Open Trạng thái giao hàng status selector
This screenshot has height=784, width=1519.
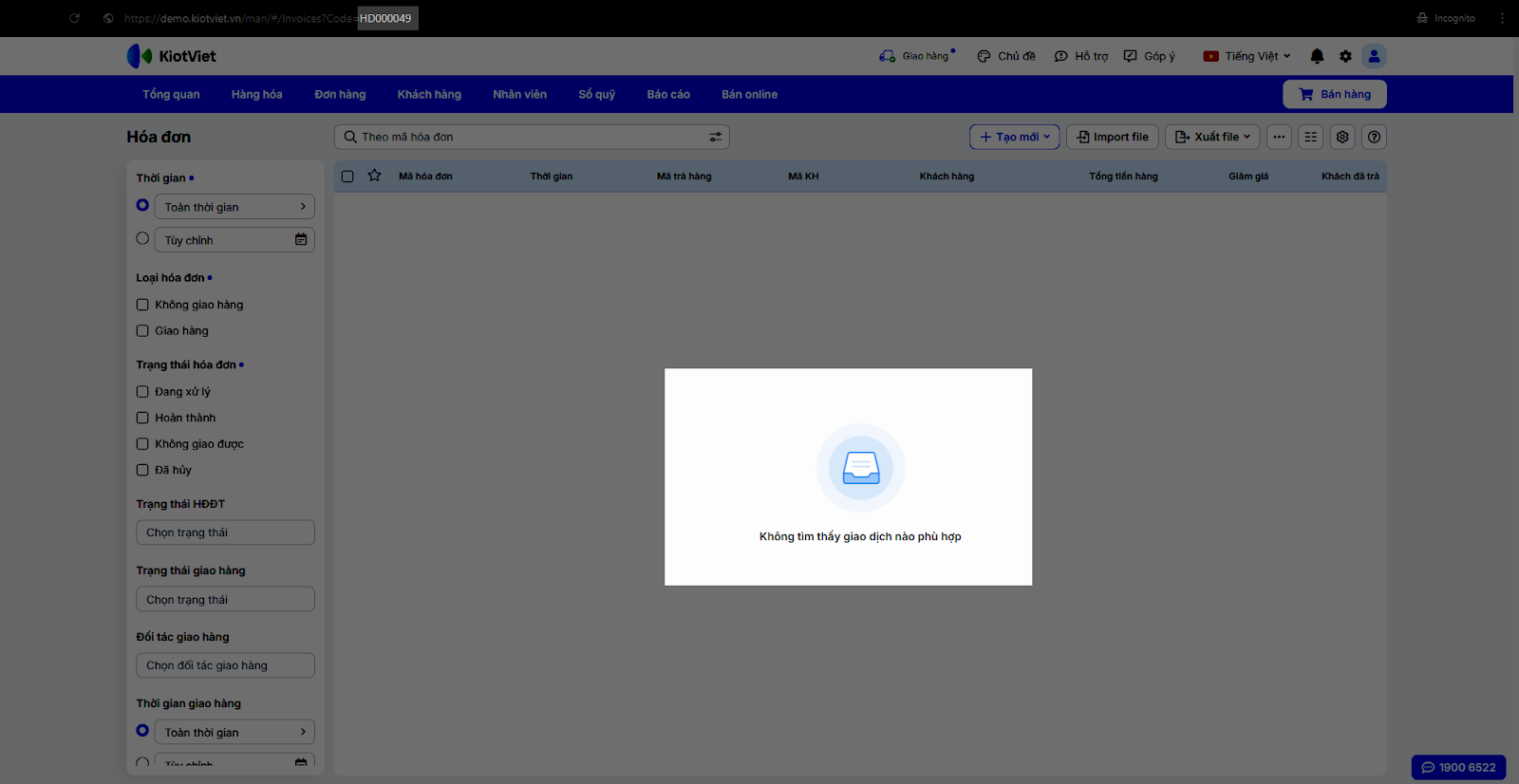225,599
